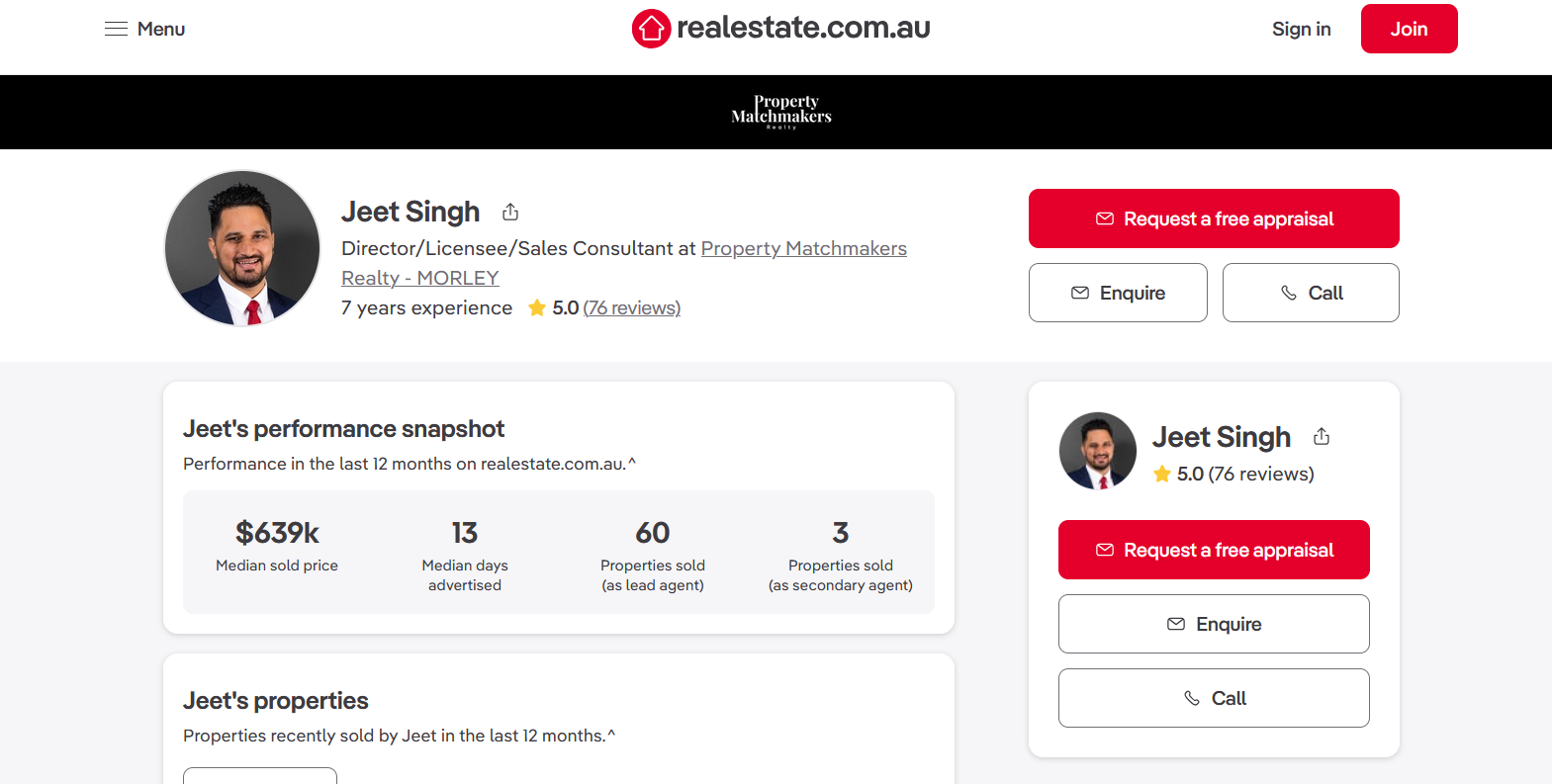Click the 13 median days advertised value
Viewport: 1552px width, 784px height.
tap(465, 533)
